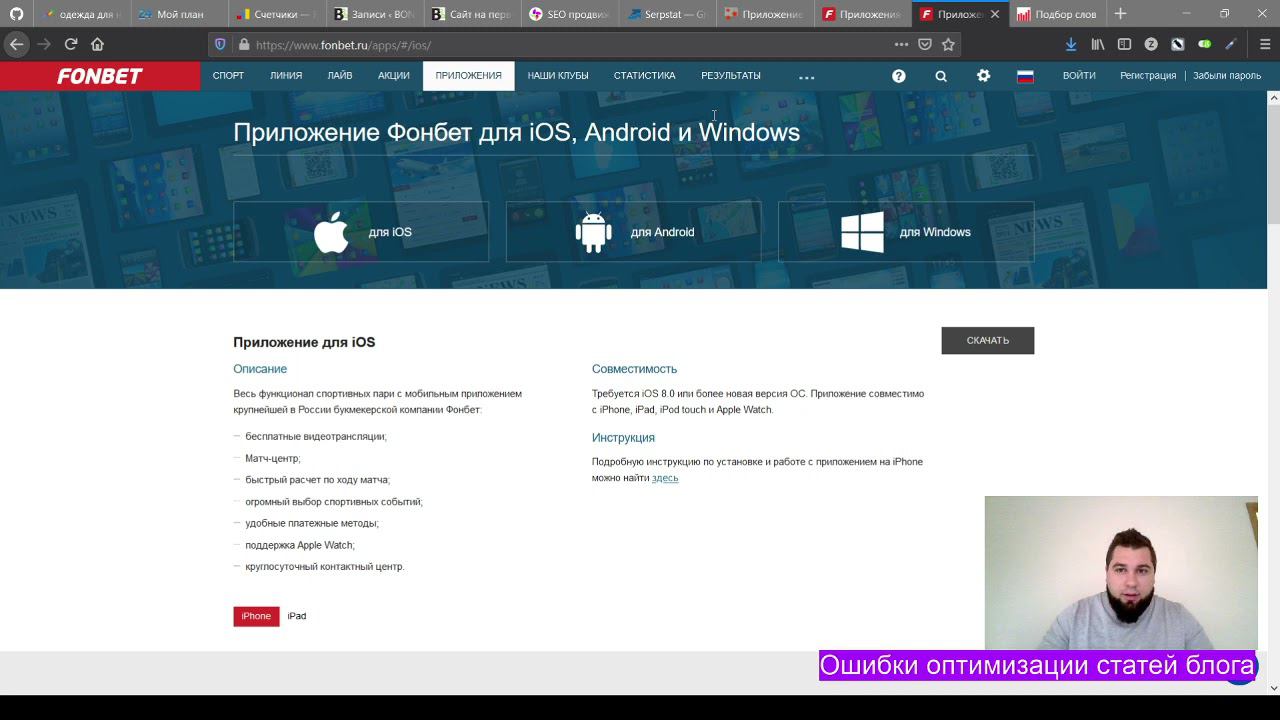Open the Fonbet help question icon
Screen dimensions: 1280x720
[x=899, y=76]
